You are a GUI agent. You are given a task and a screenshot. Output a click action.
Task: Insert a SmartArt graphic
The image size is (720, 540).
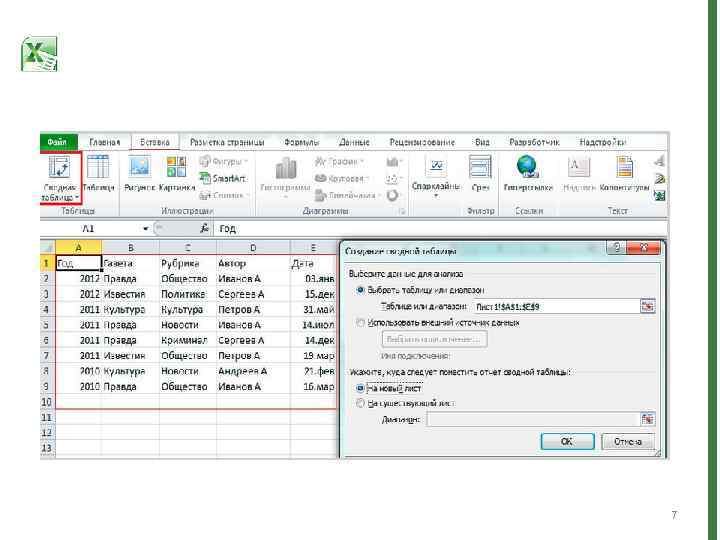(x=223, y=178)
